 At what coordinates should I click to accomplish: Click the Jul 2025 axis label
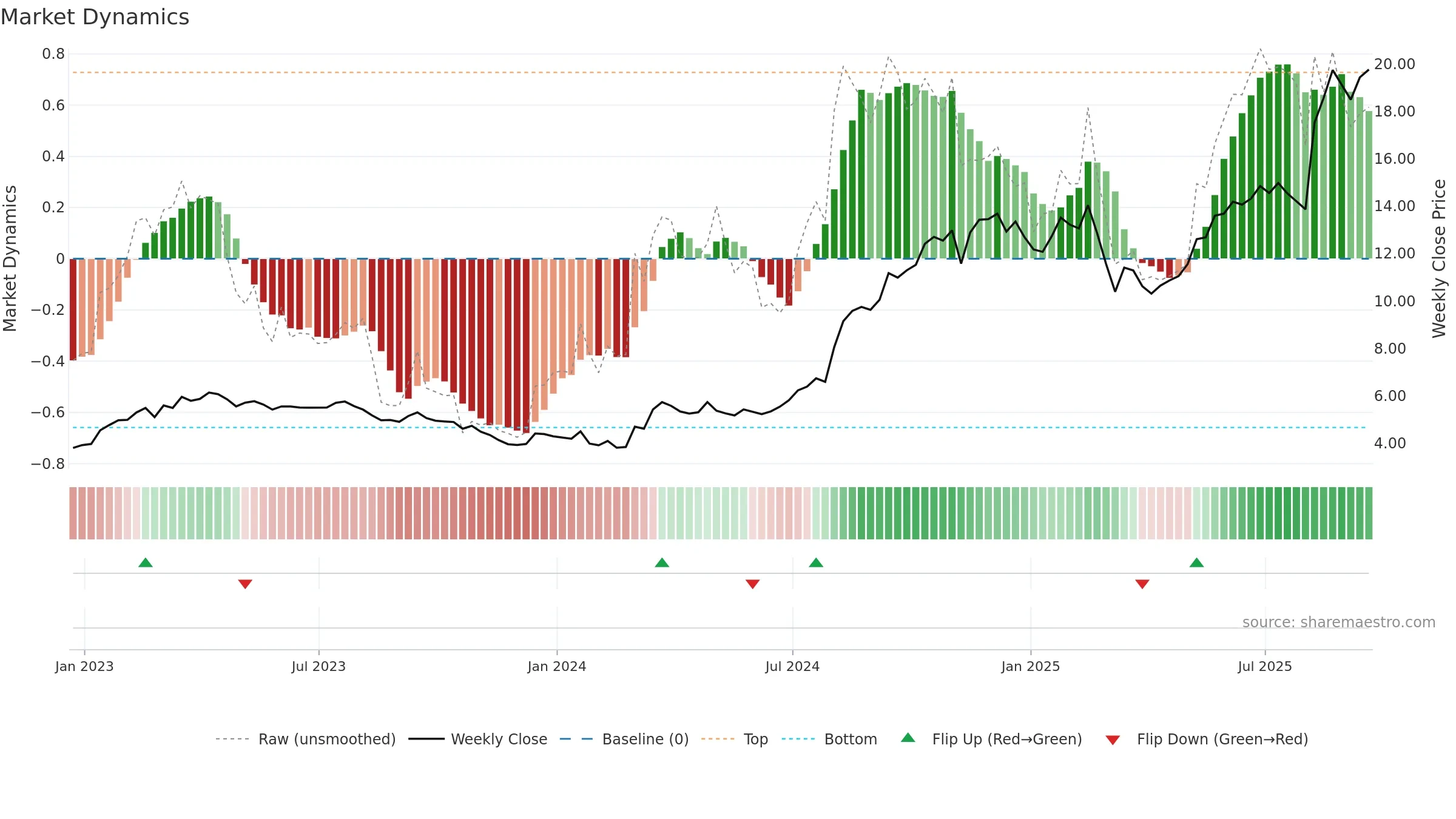tap(1265, 666)
